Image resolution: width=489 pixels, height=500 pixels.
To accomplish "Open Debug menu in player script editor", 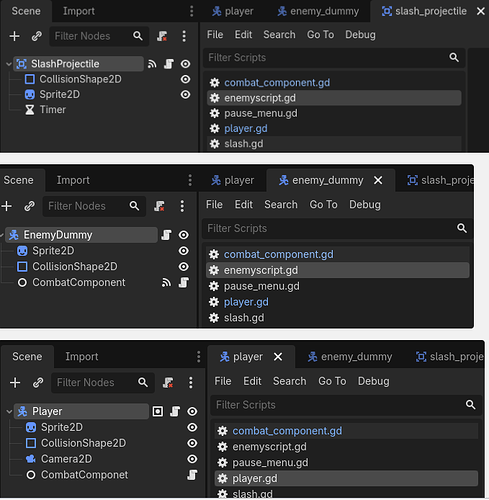I will click(373, 381).
